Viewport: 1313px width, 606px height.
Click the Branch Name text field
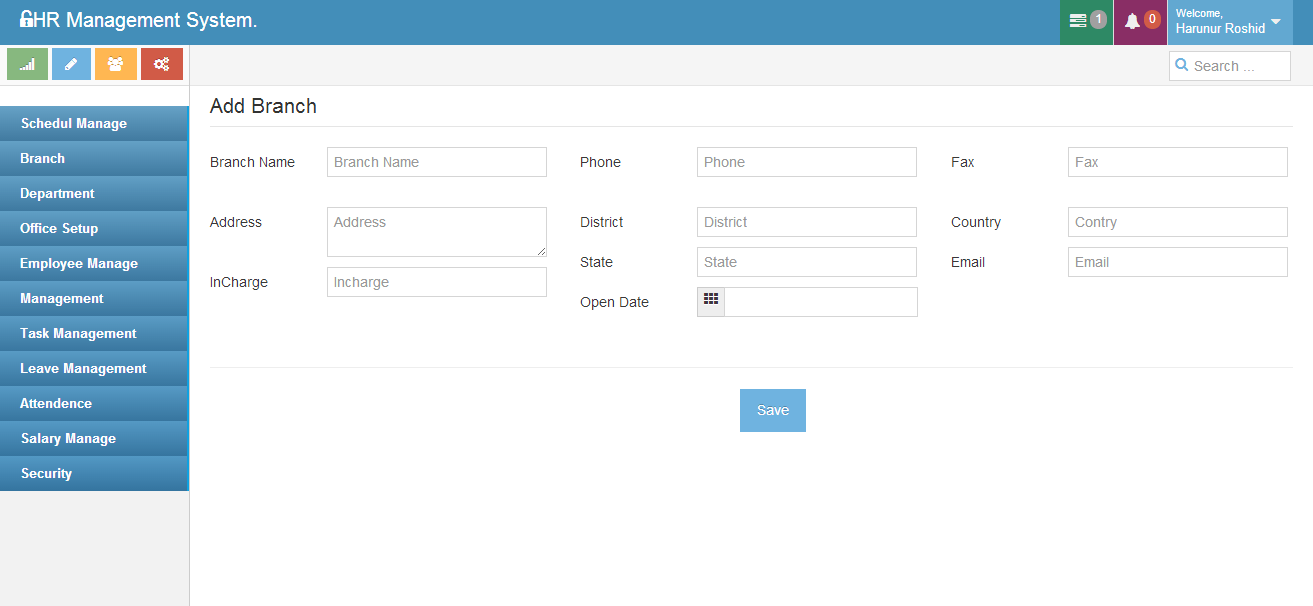coord(436,162)
